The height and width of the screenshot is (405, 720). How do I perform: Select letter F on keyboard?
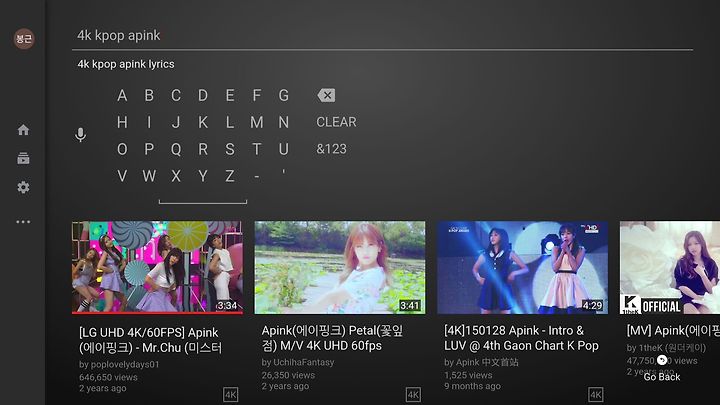tap(257, 96)
